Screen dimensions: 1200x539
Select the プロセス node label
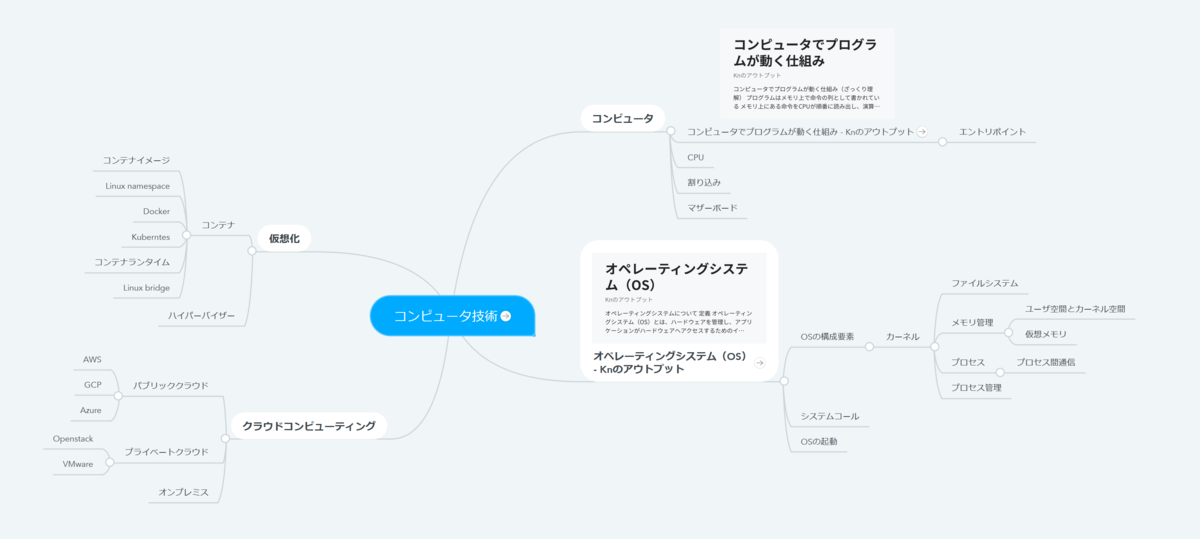[x=968, y=362]
